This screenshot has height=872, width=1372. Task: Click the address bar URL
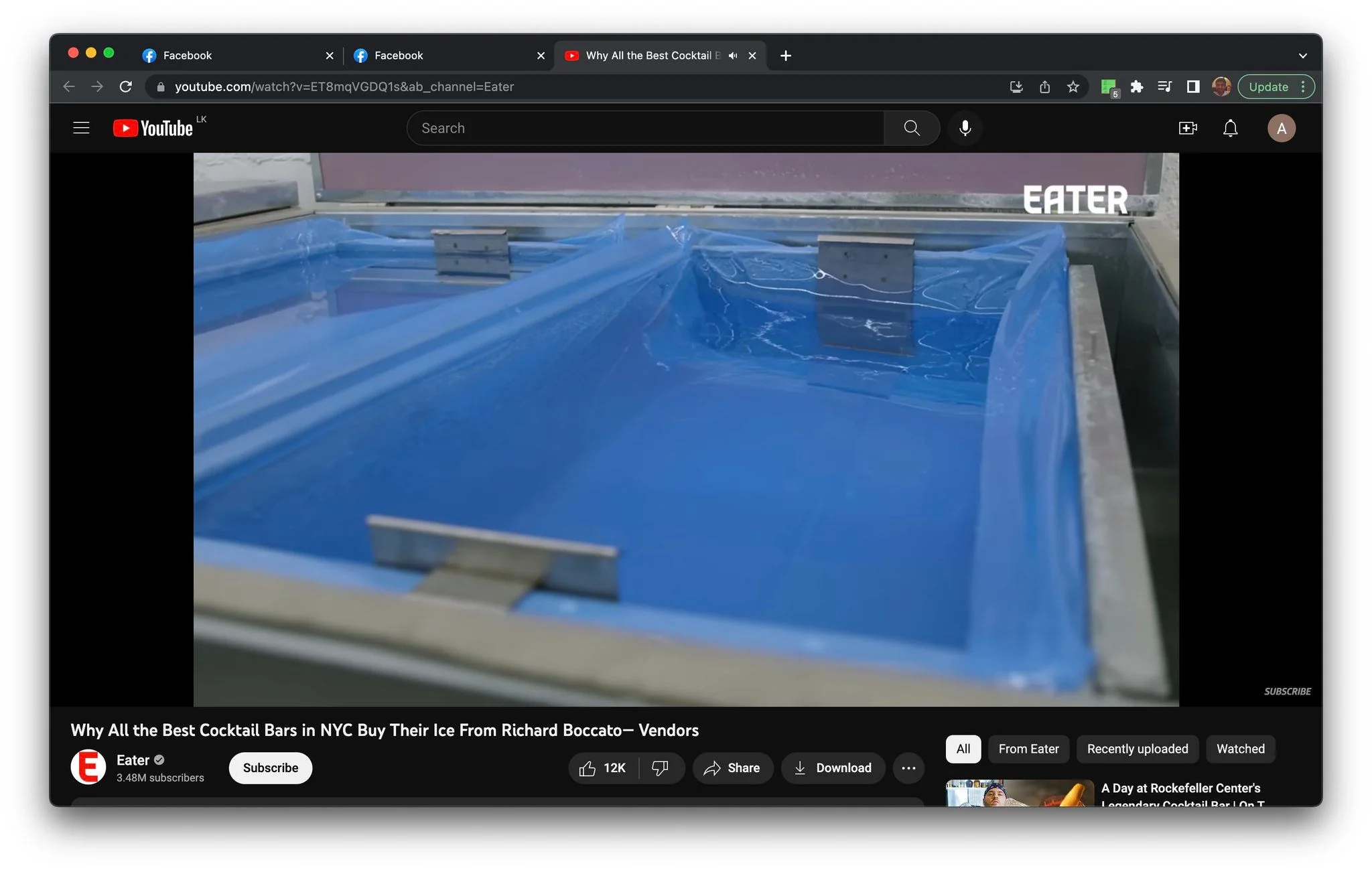[x=344, y=86]
